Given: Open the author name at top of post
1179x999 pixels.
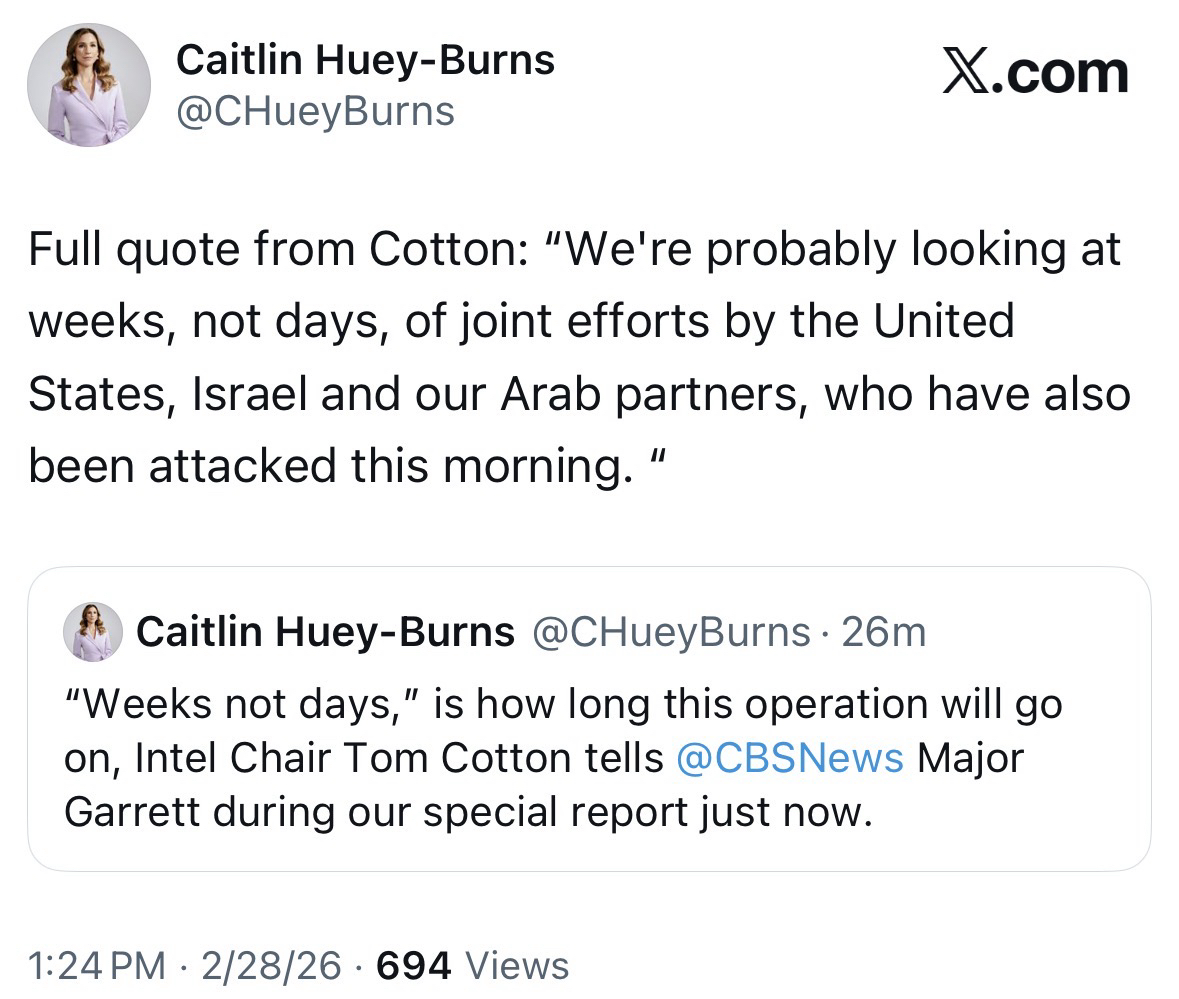Looking at the screenshot, I should tap(365, 61).
